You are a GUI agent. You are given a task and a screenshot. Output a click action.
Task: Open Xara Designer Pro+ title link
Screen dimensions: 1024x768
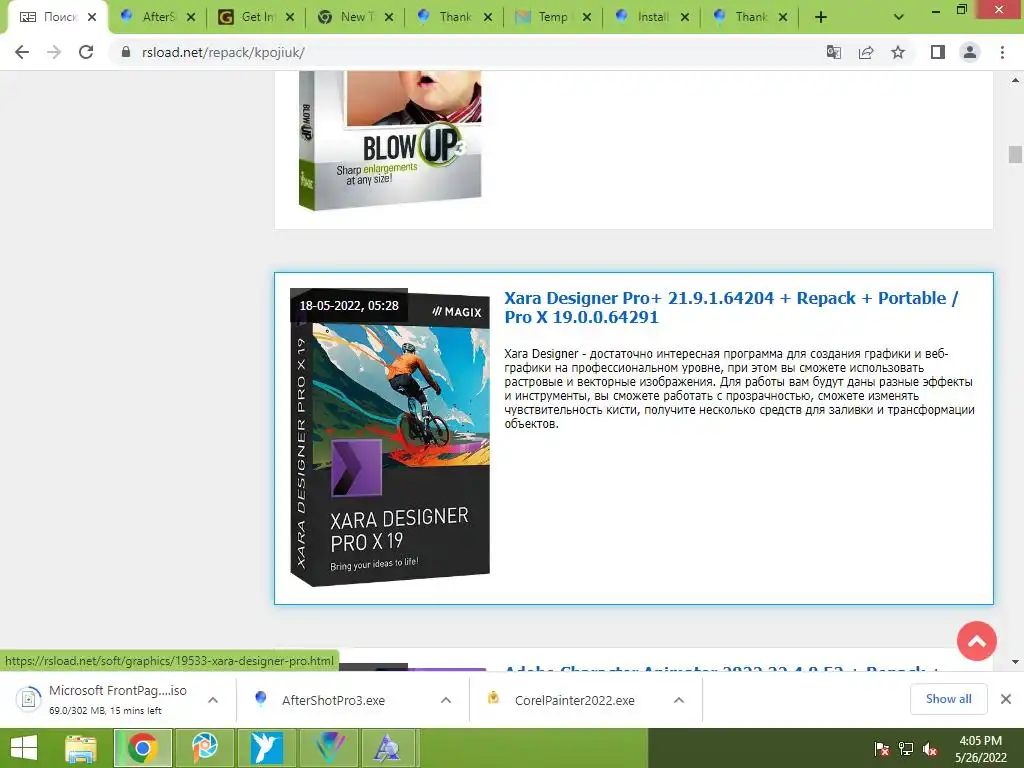pyautogui.click(x=731, y=308)
